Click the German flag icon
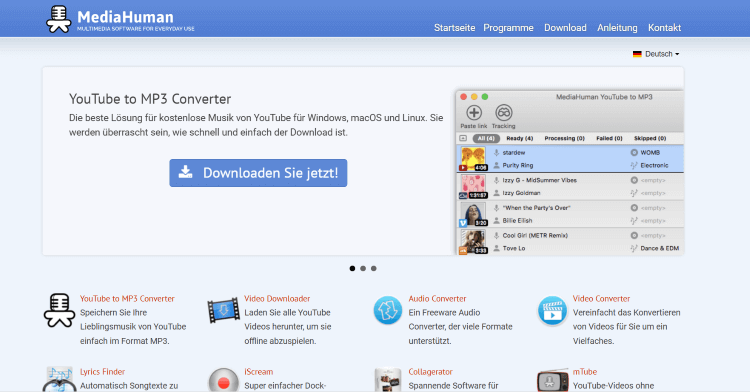 [637, 54]
